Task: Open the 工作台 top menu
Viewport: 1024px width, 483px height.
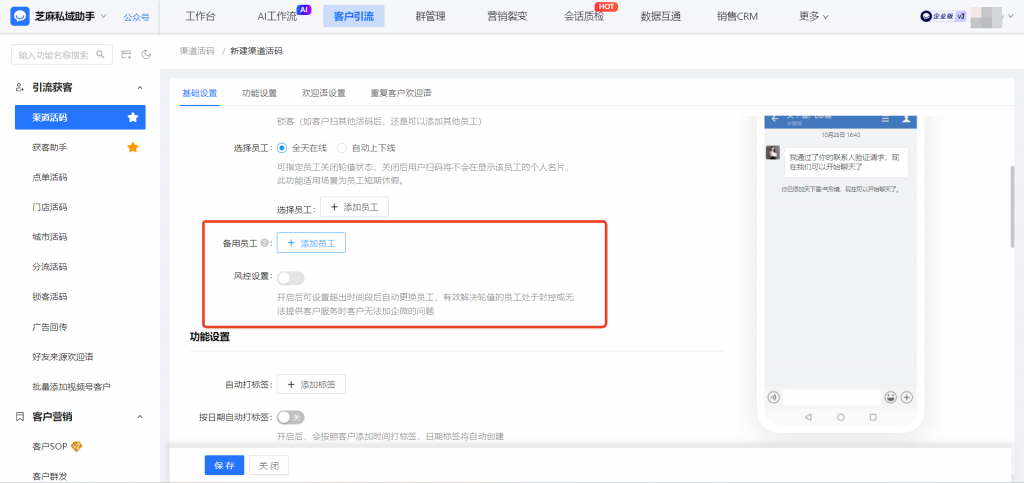Action: tap(200, 16)
